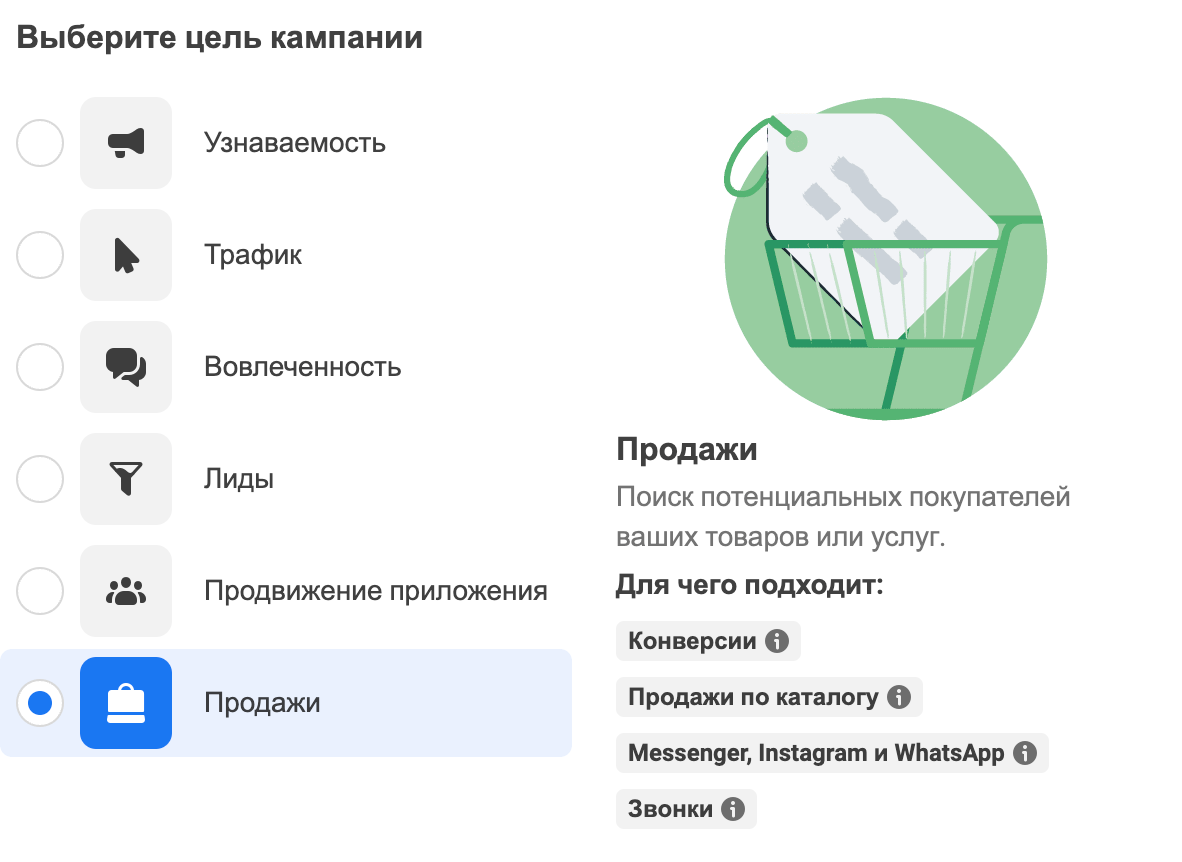The image size is (1182, 862).
Task: Click the blue shopping bag Продажи icon
Action: (x=126, y=703)
